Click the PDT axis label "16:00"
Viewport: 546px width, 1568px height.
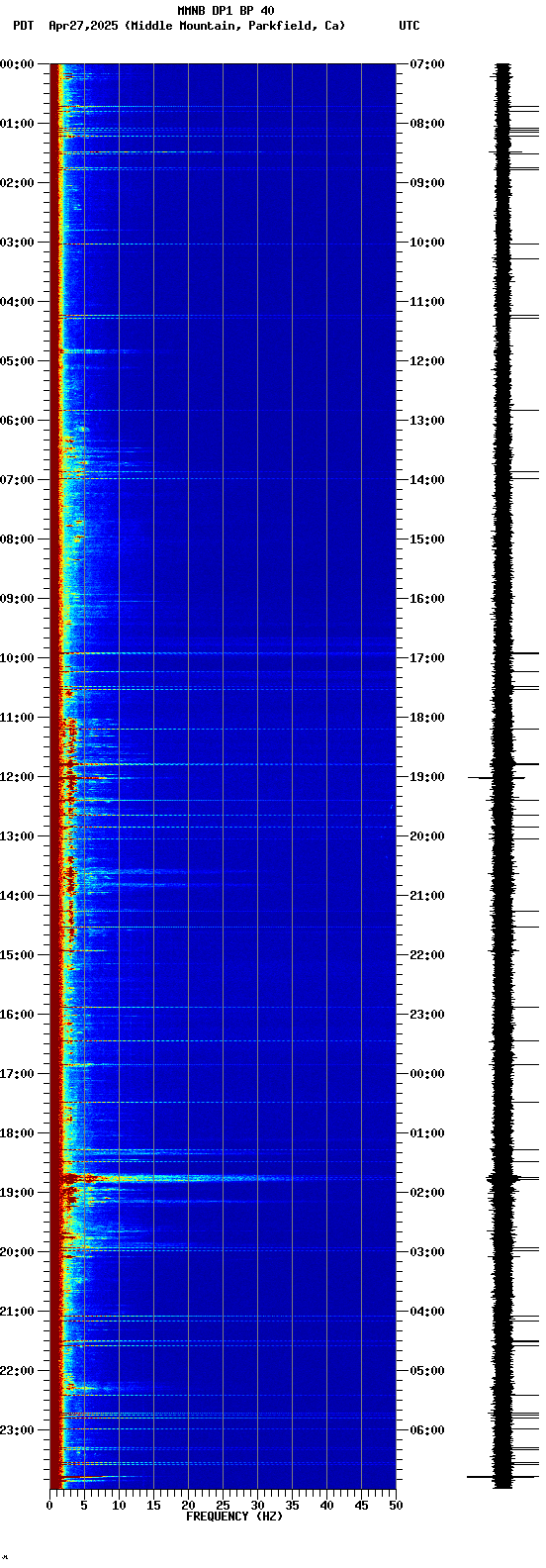(17, 1015)
